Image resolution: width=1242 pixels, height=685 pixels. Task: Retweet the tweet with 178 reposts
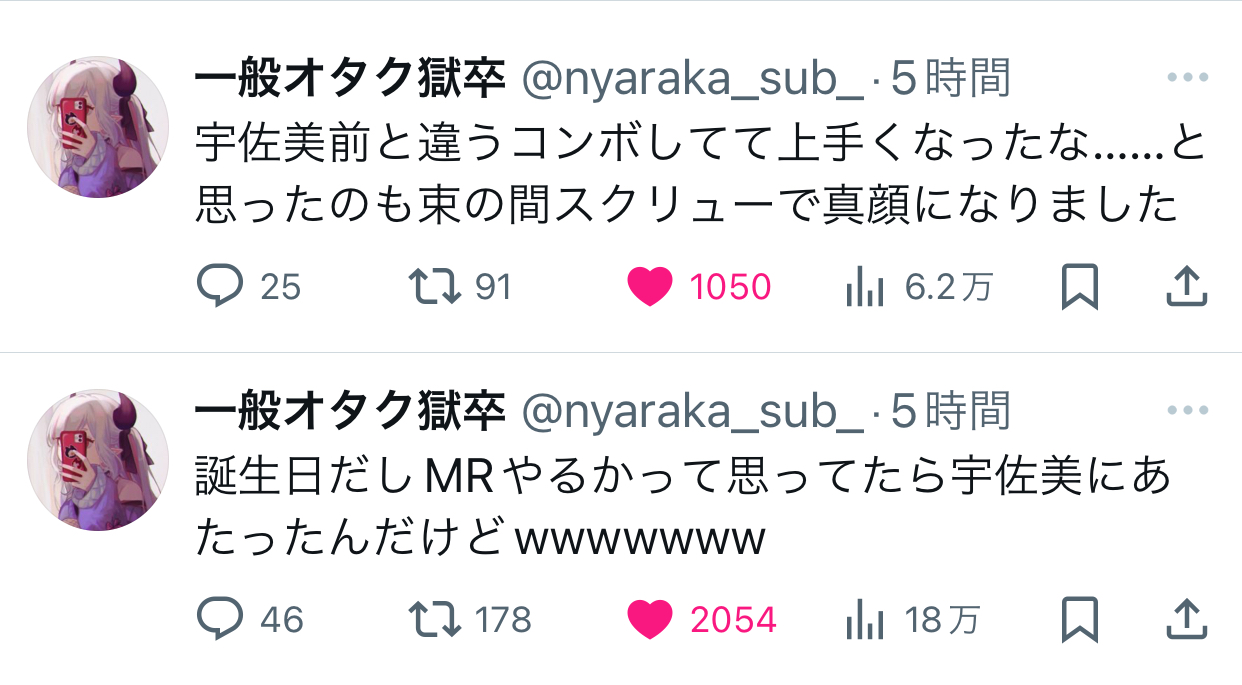click(436, 620)
